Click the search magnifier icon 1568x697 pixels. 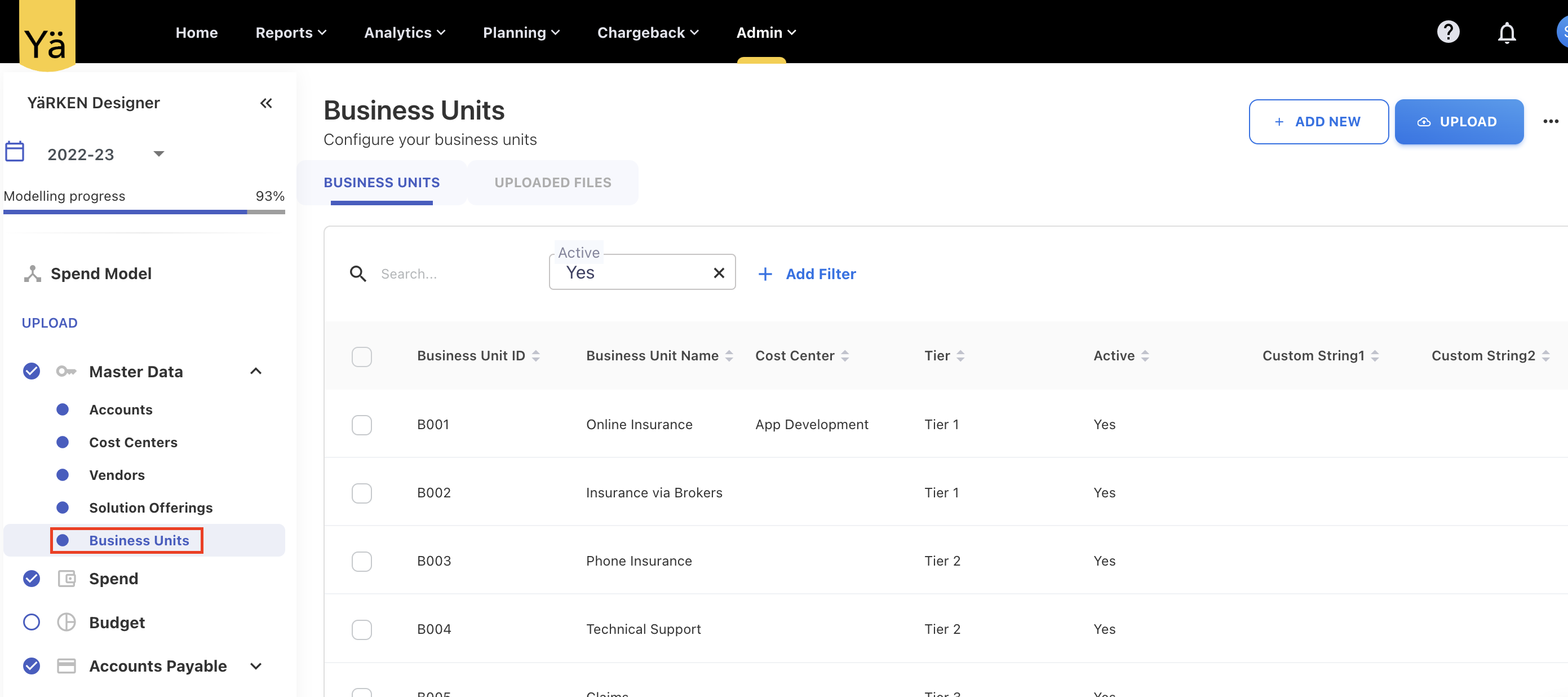(358, 273)
